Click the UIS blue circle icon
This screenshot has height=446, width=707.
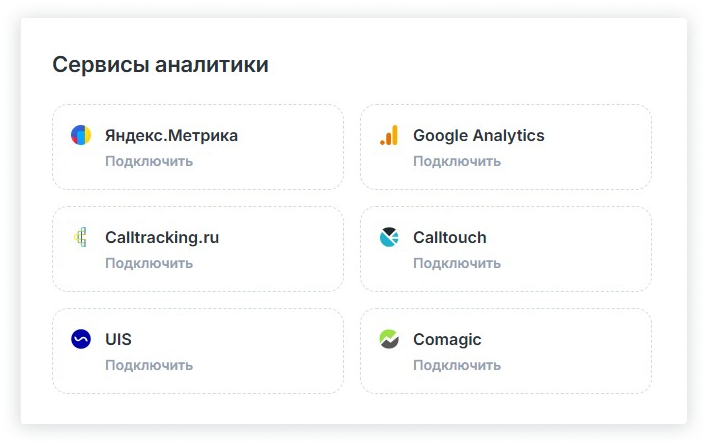(x=81, y=339)
